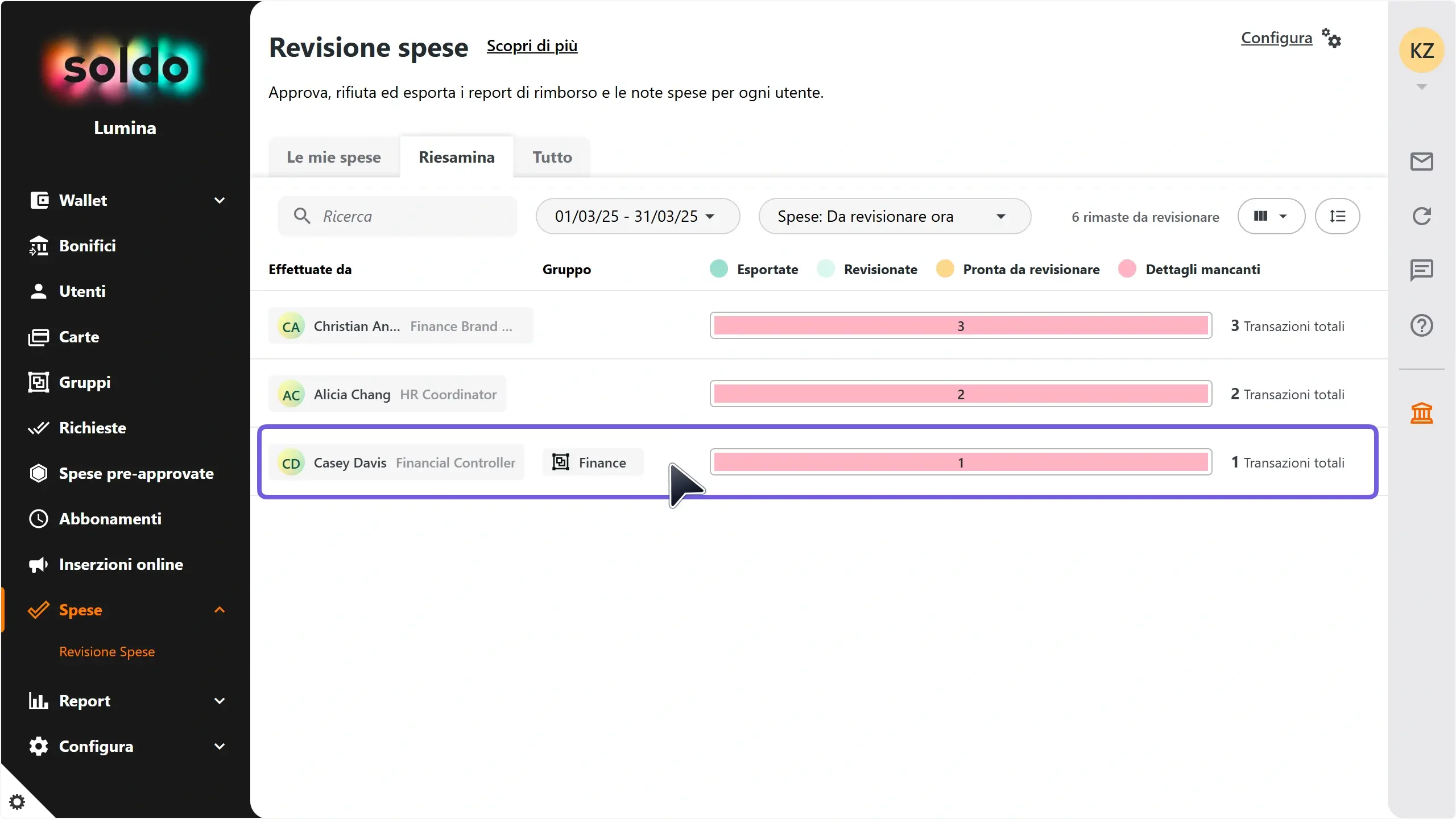This screenshot has width=1456, height=819.
Task: Open Revisione Spese submenu item
Action: click(107, 652)
